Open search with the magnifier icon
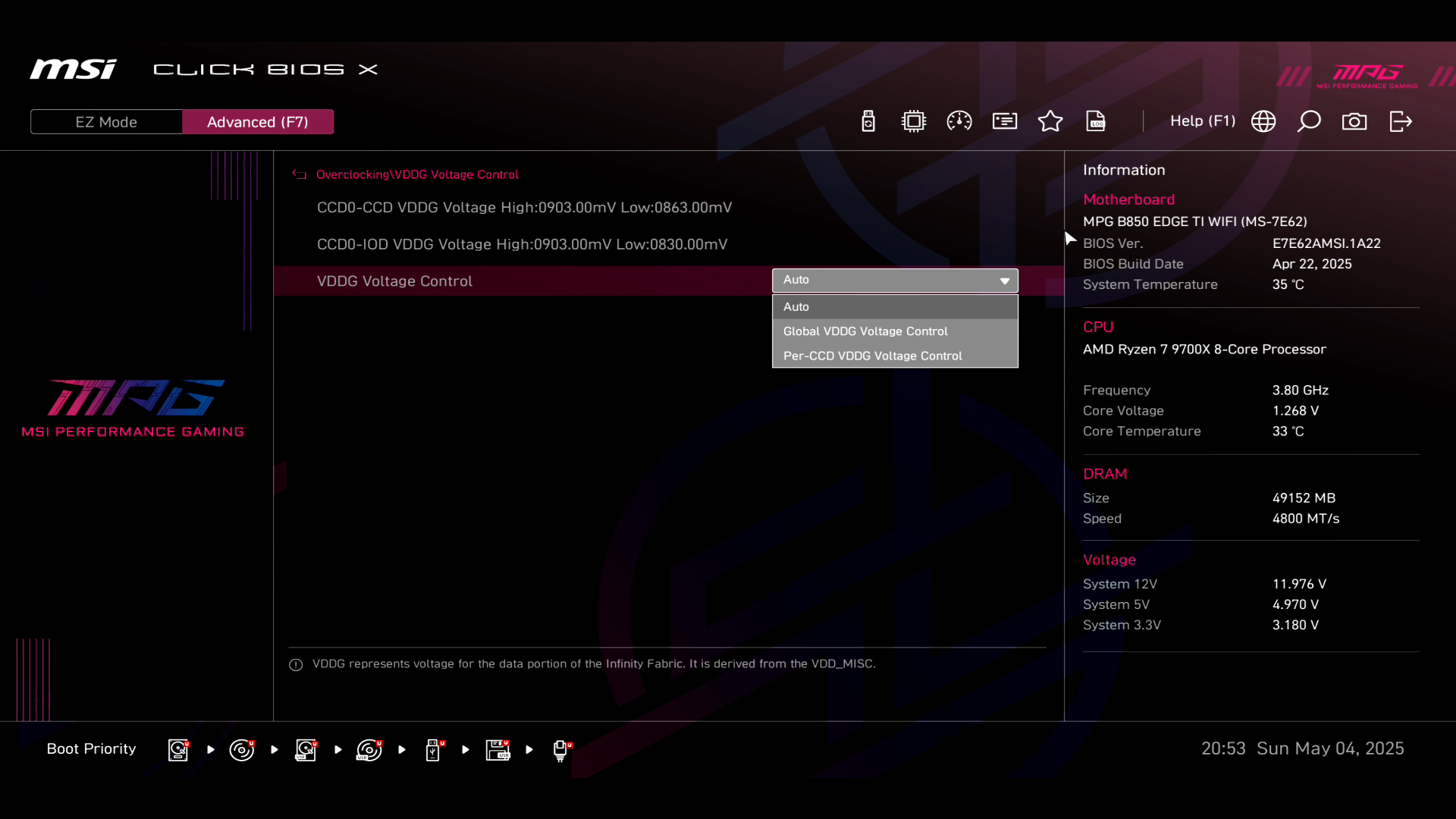This screenshot has width=1456, height=819. [x=1309, y=121]
